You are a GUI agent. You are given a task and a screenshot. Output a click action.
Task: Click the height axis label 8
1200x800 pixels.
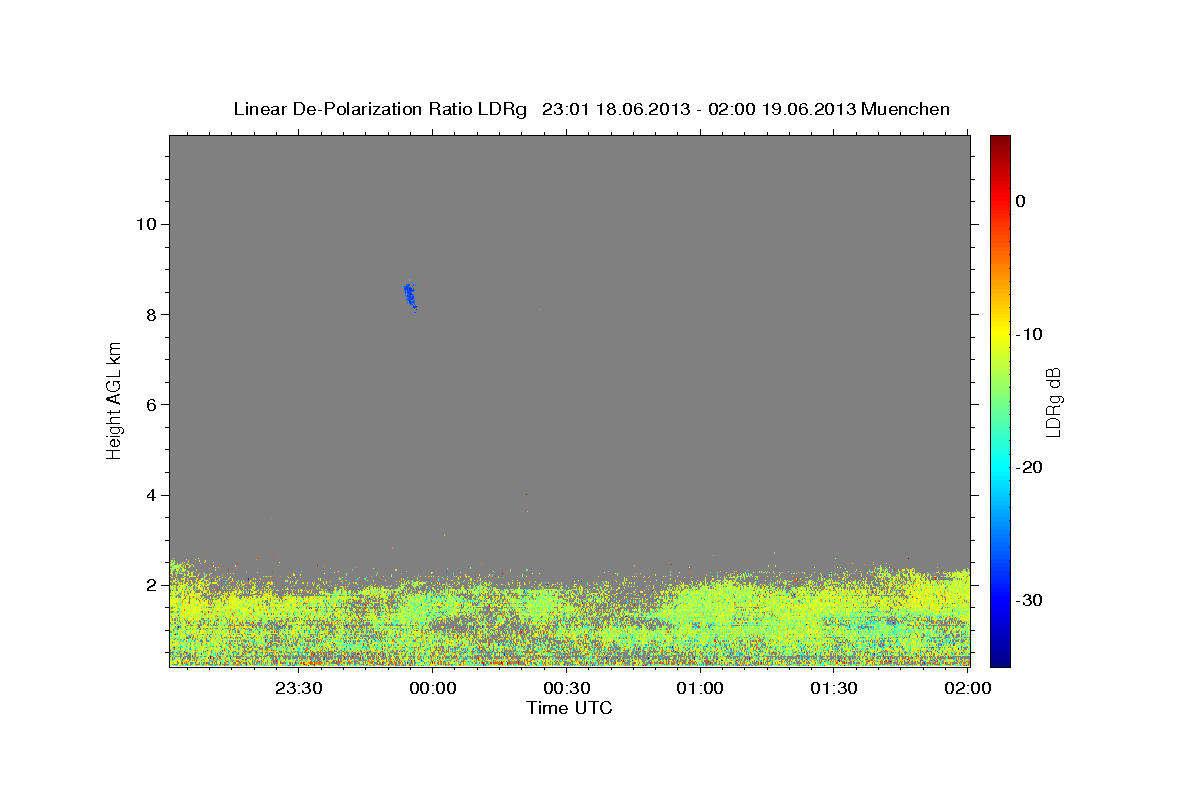click(150, 314)
